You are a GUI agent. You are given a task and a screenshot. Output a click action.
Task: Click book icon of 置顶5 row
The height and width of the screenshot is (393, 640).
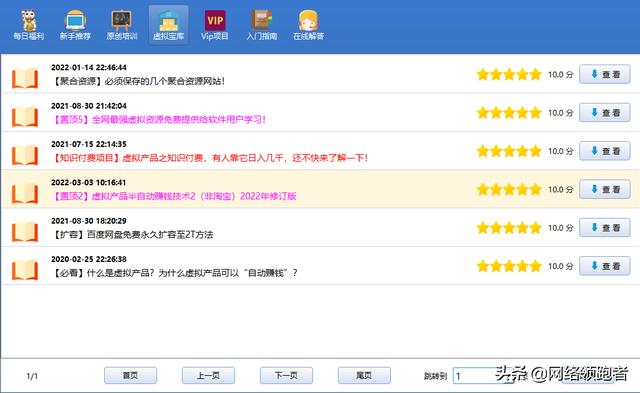[25, 116]
